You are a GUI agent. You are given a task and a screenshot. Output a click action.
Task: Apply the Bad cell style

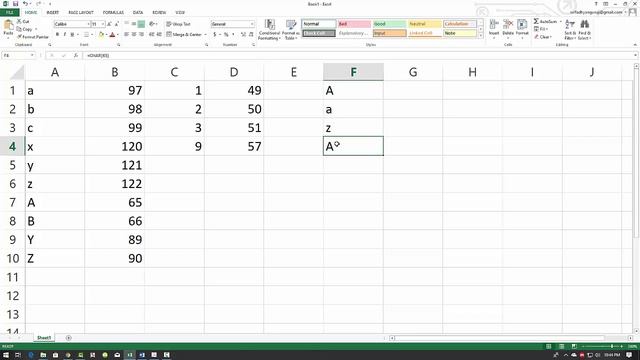click(354, 24)
